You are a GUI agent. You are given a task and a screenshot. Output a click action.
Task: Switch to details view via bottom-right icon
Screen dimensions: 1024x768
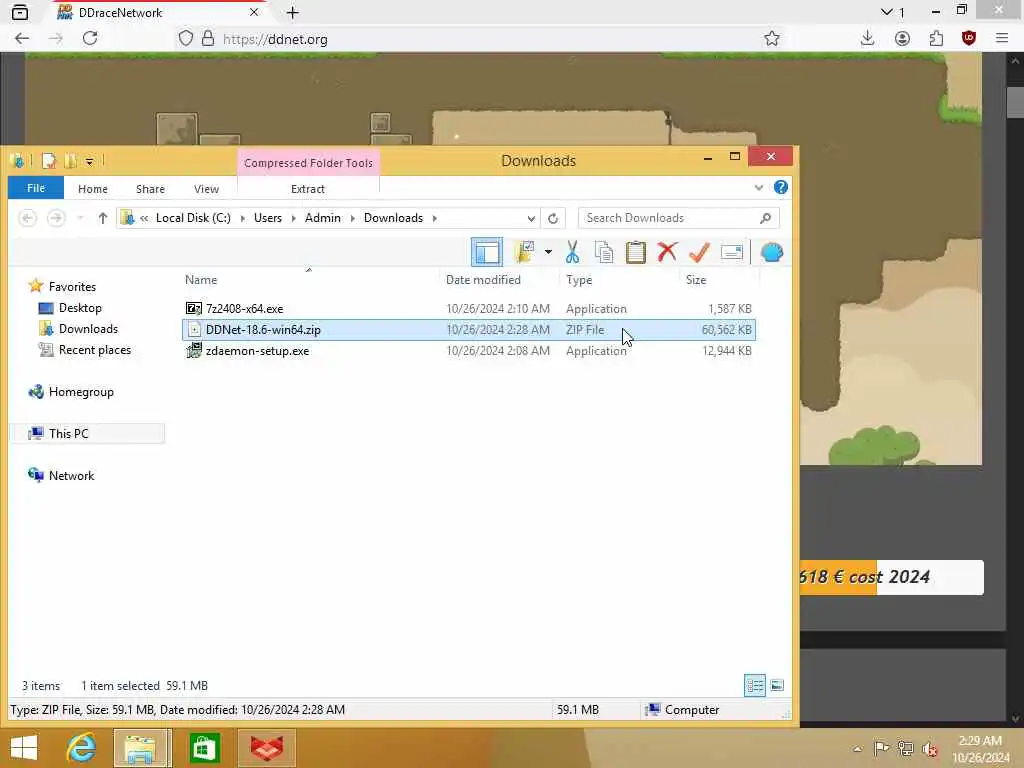click(x=754, y=685)
